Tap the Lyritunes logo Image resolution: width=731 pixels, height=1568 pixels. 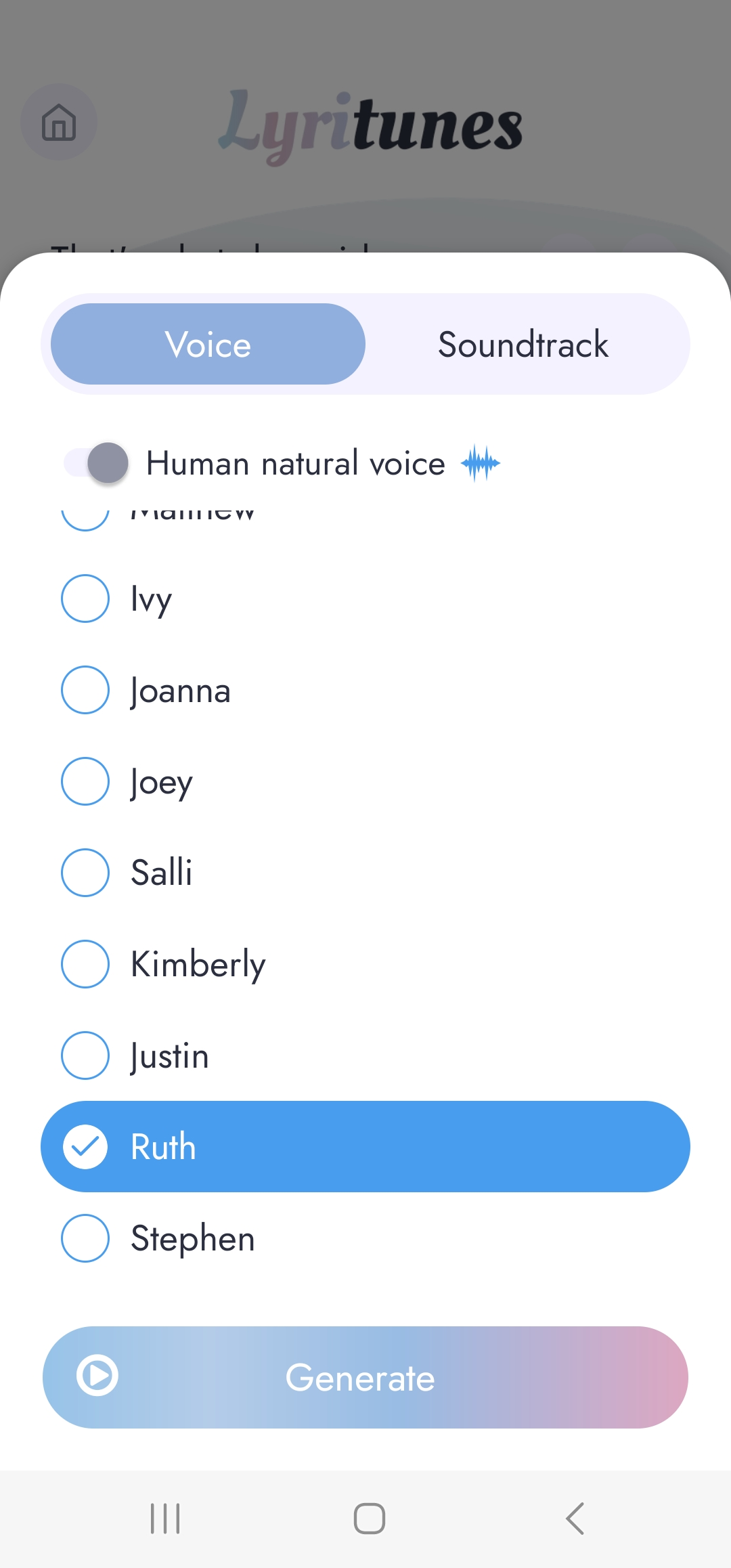point(370,125)
